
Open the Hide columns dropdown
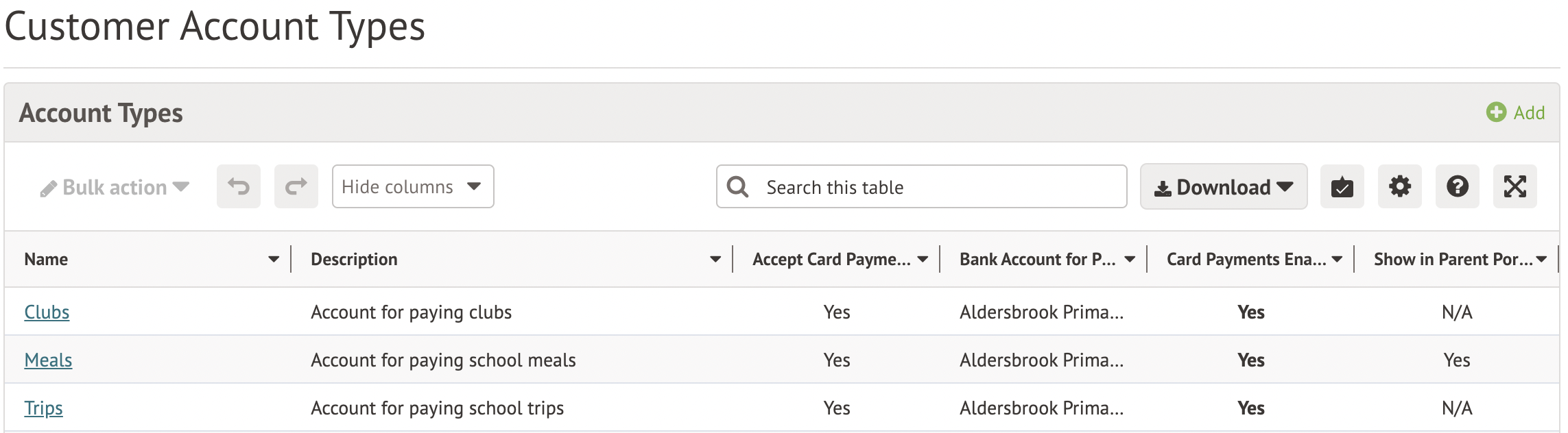[413, 186]
